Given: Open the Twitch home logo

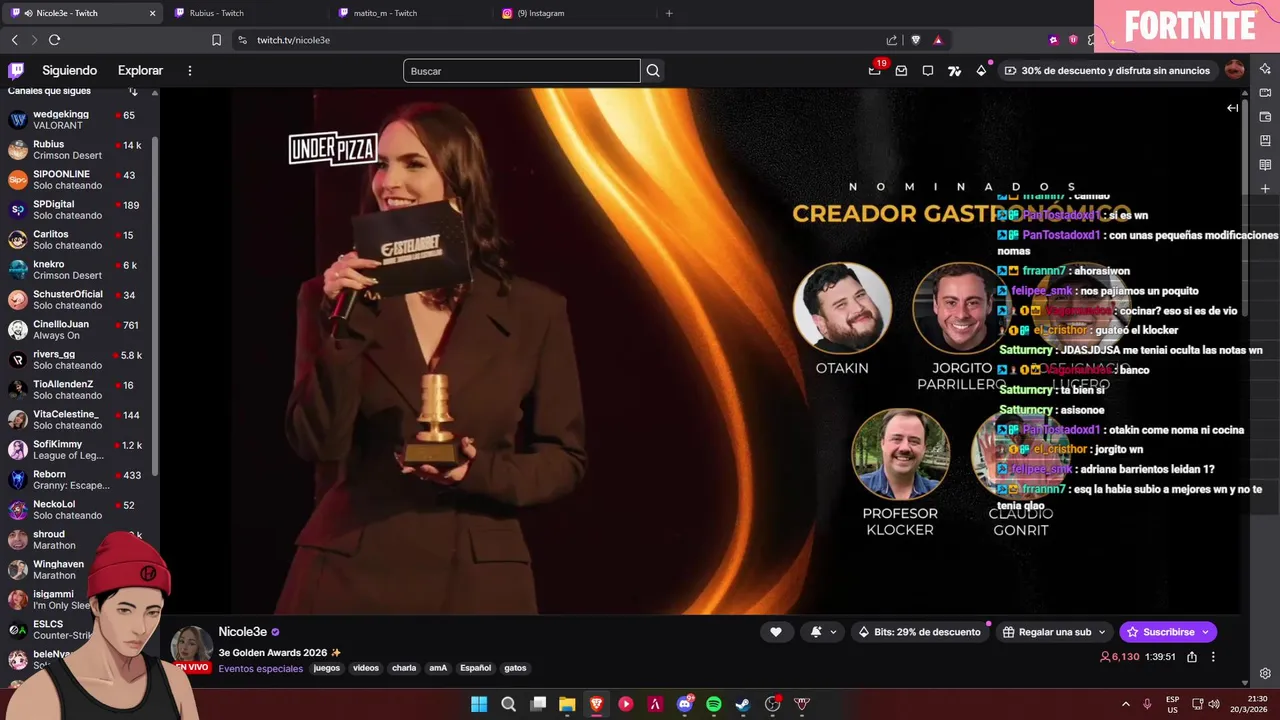Looking at the screenshot, I should click(16, 71).
